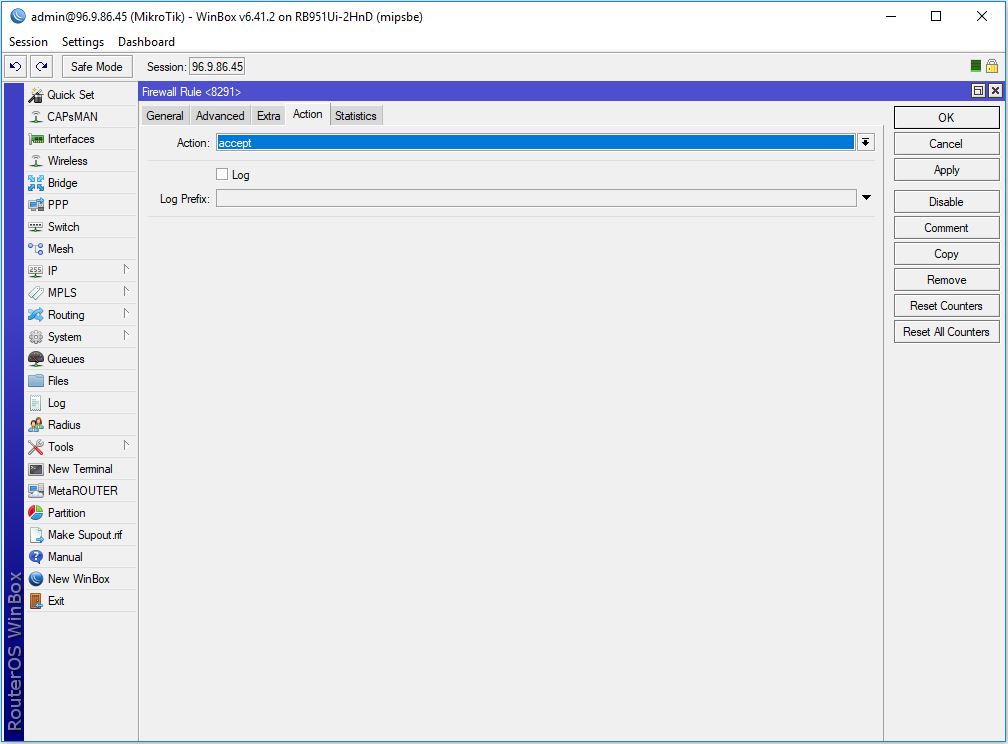This screenshot has height=744, width=1008.
Task: Toggle Safe Mode button
Action: tap(96, 66)
